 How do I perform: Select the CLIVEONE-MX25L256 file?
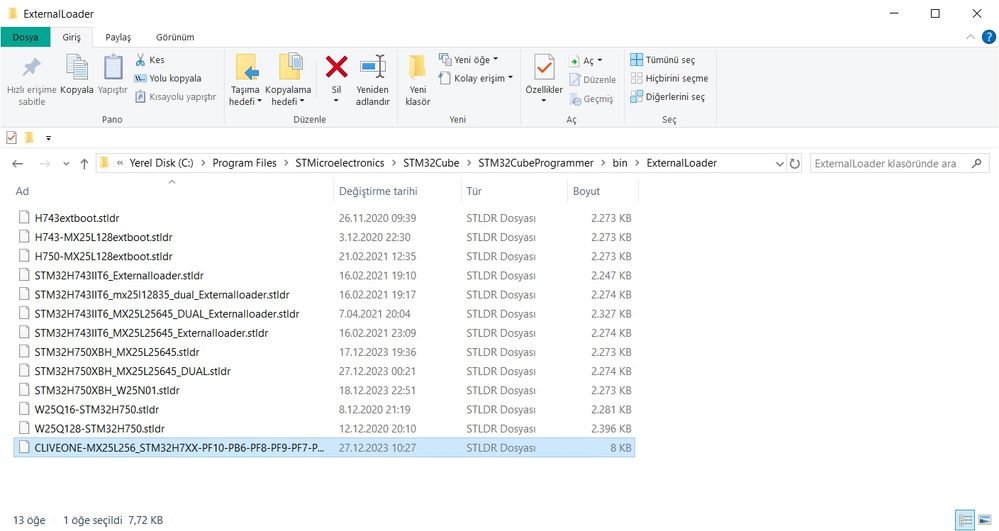point(324,447)
